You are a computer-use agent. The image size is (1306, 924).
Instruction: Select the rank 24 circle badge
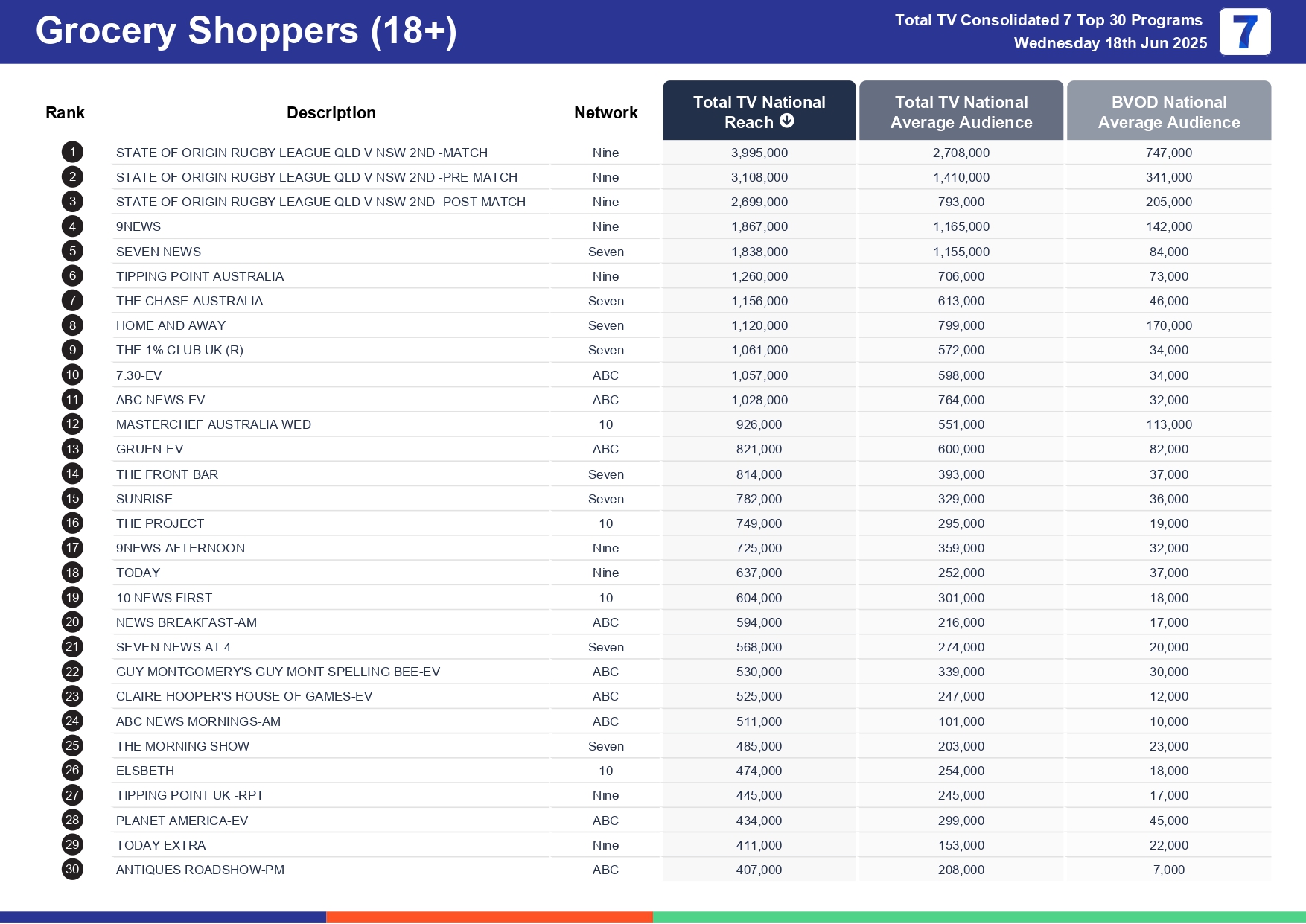click(x=72, y=721)
